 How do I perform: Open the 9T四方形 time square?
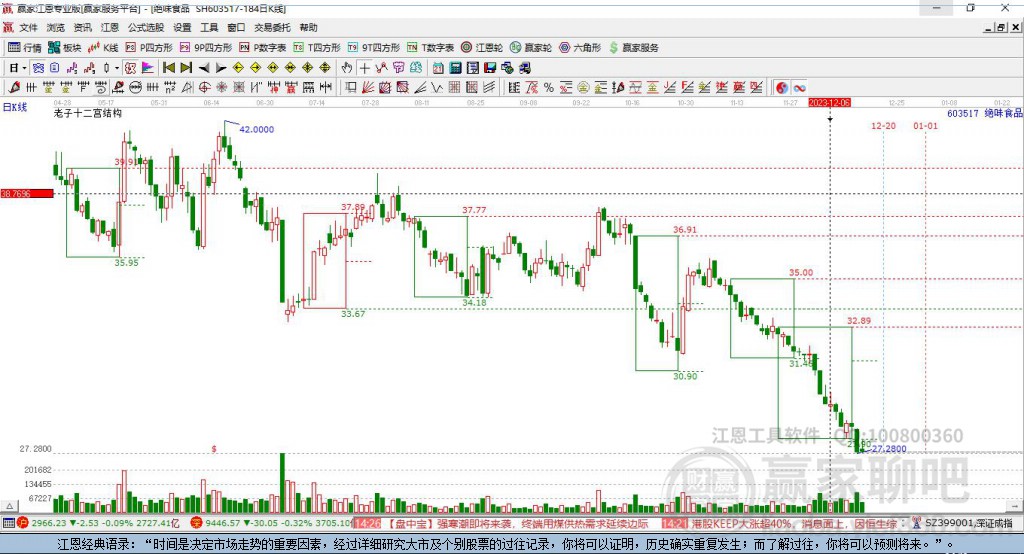coord(374,48)
